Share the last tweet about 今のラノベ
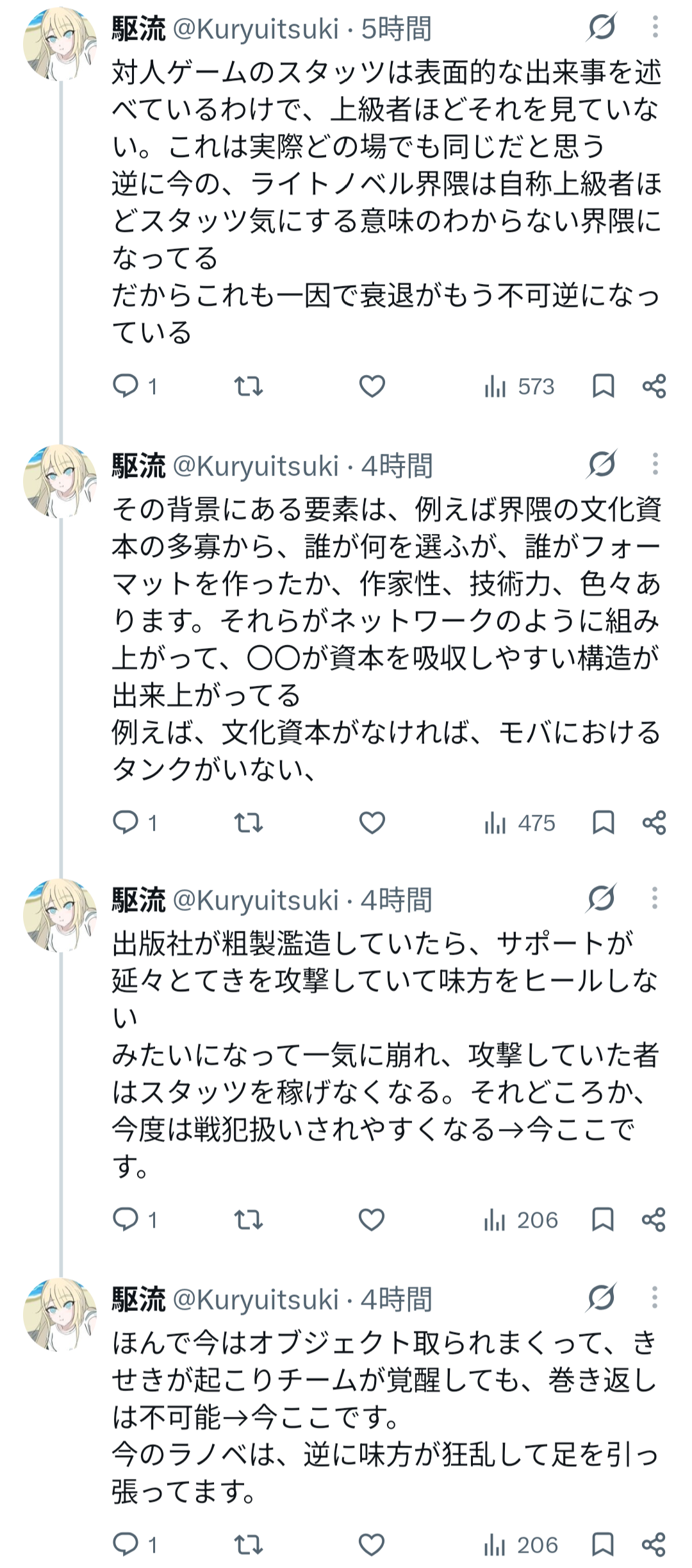This screenshot has height=1568, width=692. (x=654, y=1545)
